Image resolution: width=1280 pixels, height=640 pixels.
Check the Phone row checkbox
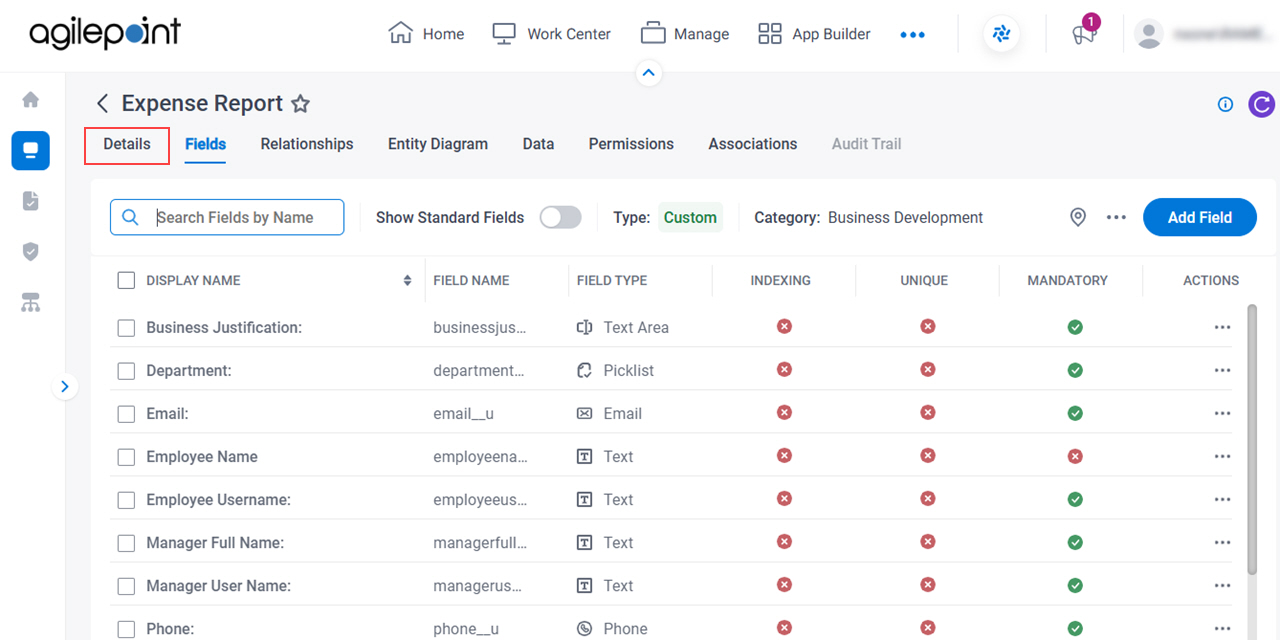[126, 628]
